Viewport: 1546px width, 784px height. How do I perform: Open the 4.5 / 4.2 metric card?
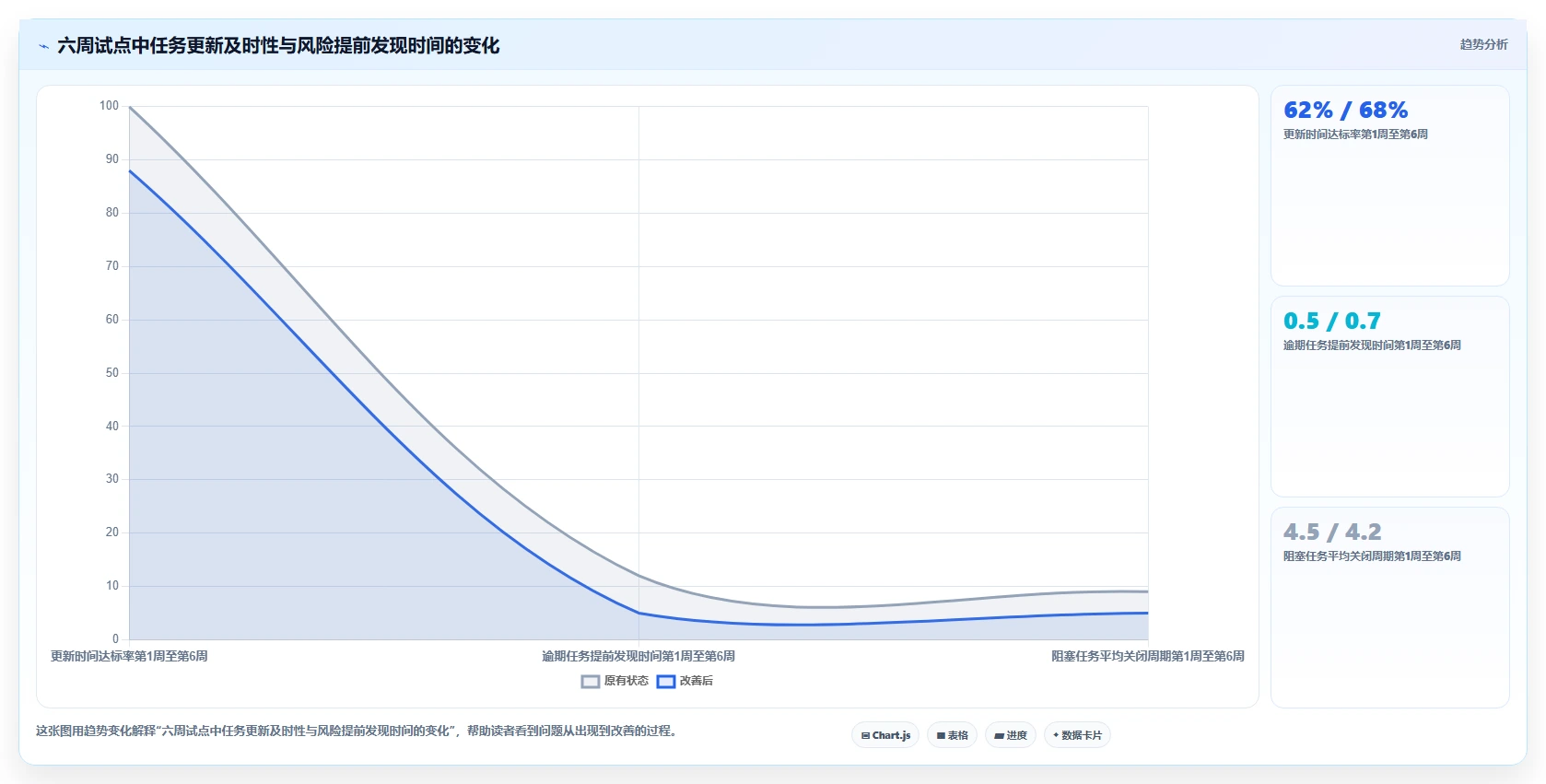click(1389, 607)
